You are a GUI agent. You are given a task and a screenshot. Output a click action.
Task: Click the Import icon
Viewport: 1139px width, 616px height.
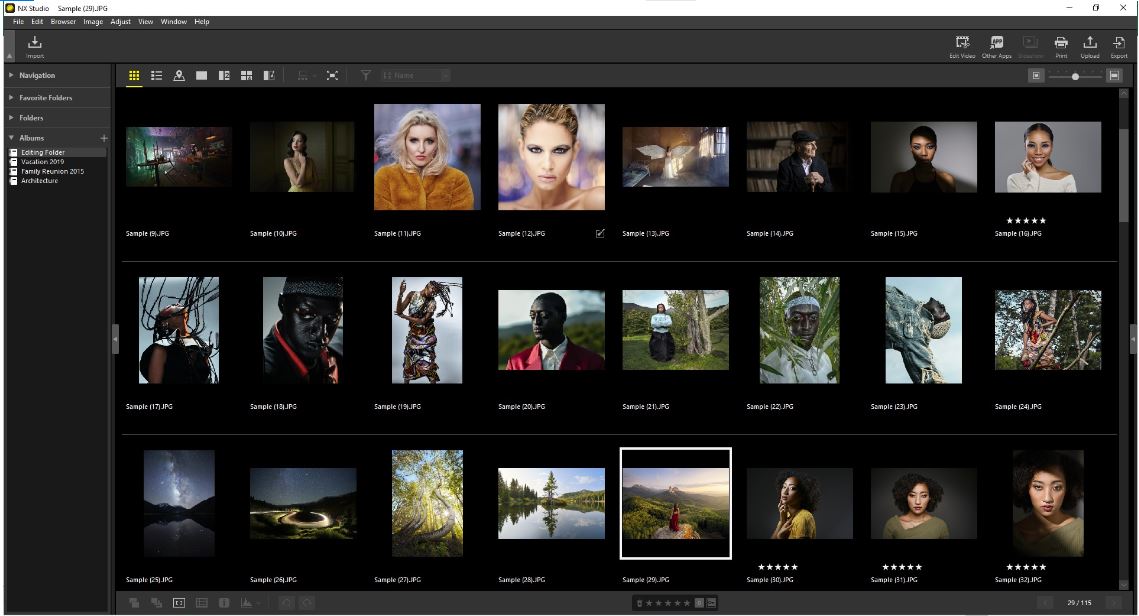point(35,46)
